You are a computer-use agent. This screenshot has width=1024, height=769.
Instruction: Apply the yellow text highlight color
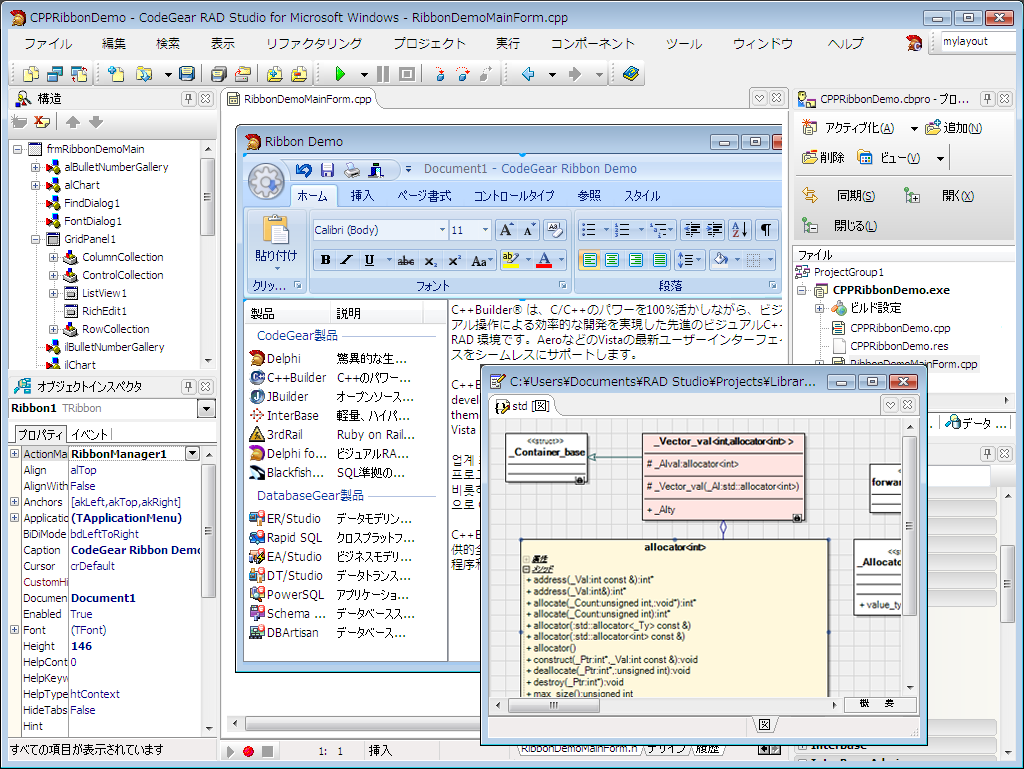(510, 260)
